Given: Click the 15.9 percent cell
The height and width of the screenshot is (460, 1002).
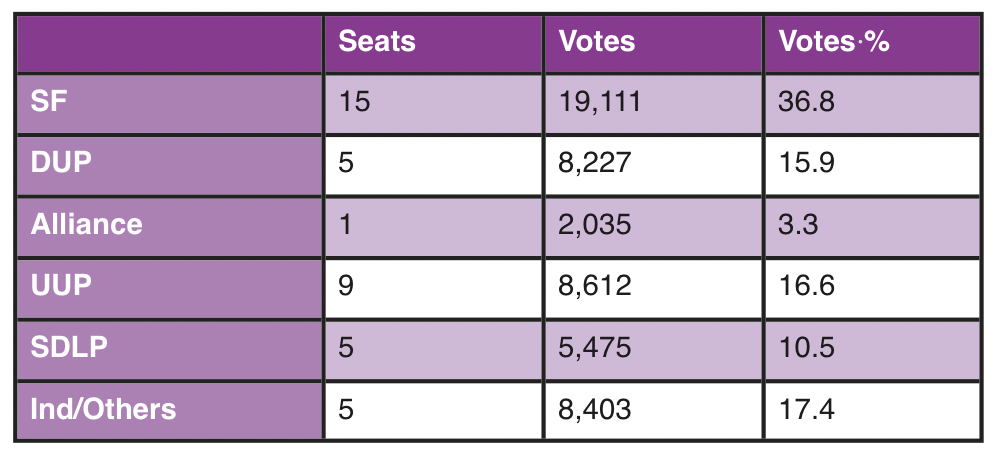Looking at the screenshot, I should [806, 162].
